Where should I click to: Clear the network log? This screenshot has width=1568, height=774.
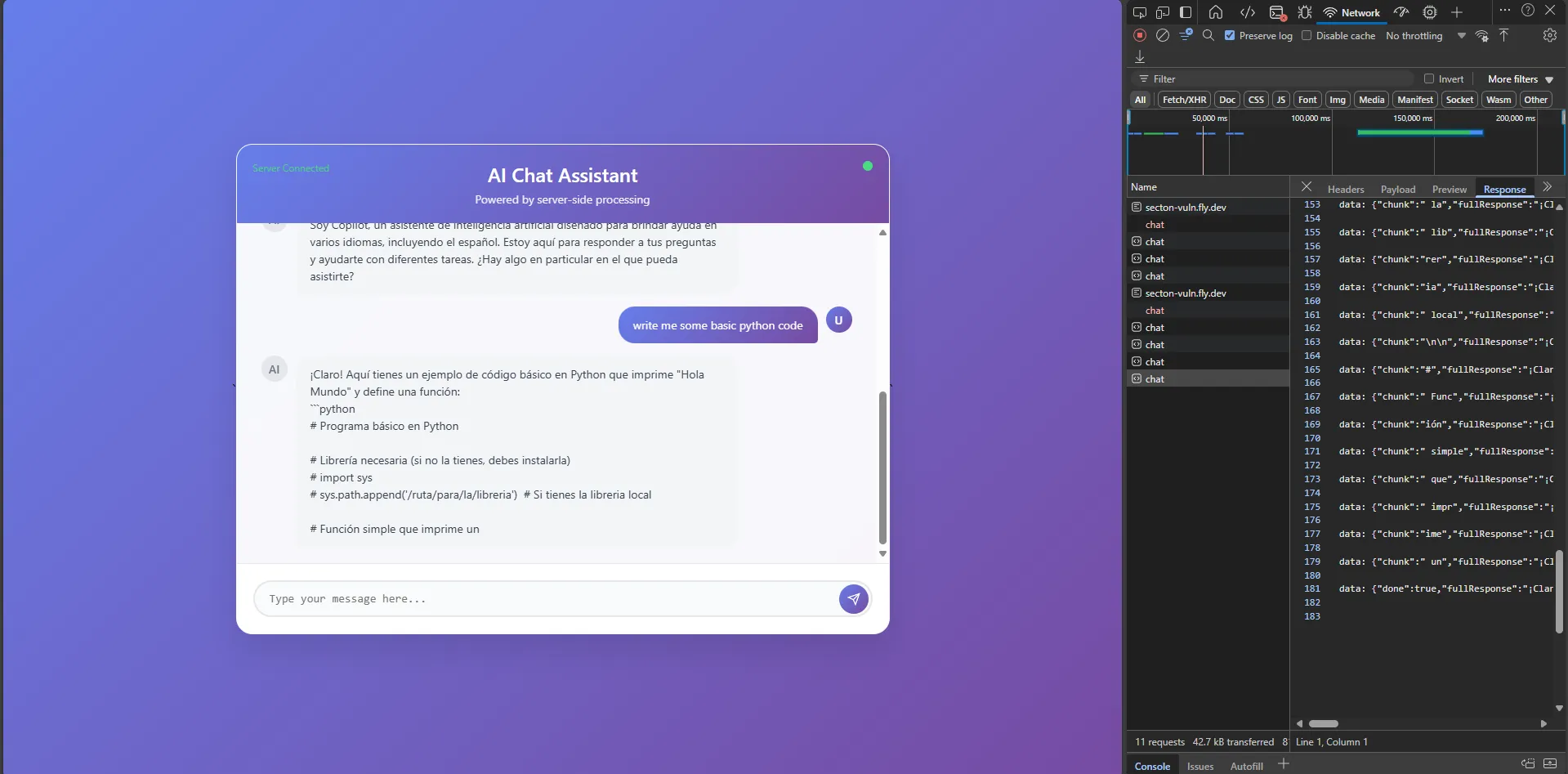tap(1163, 35)
